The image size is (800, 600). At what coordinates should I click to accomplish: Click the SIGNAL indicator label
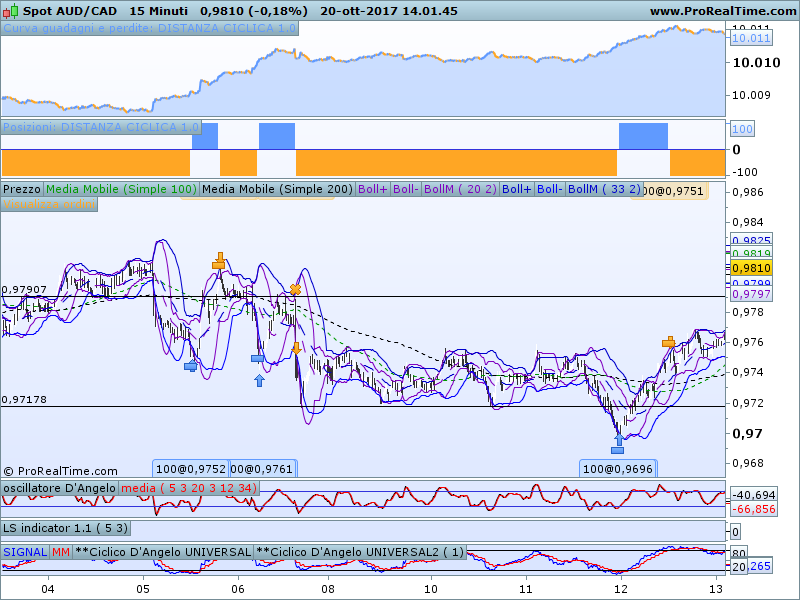pos(25,552)
